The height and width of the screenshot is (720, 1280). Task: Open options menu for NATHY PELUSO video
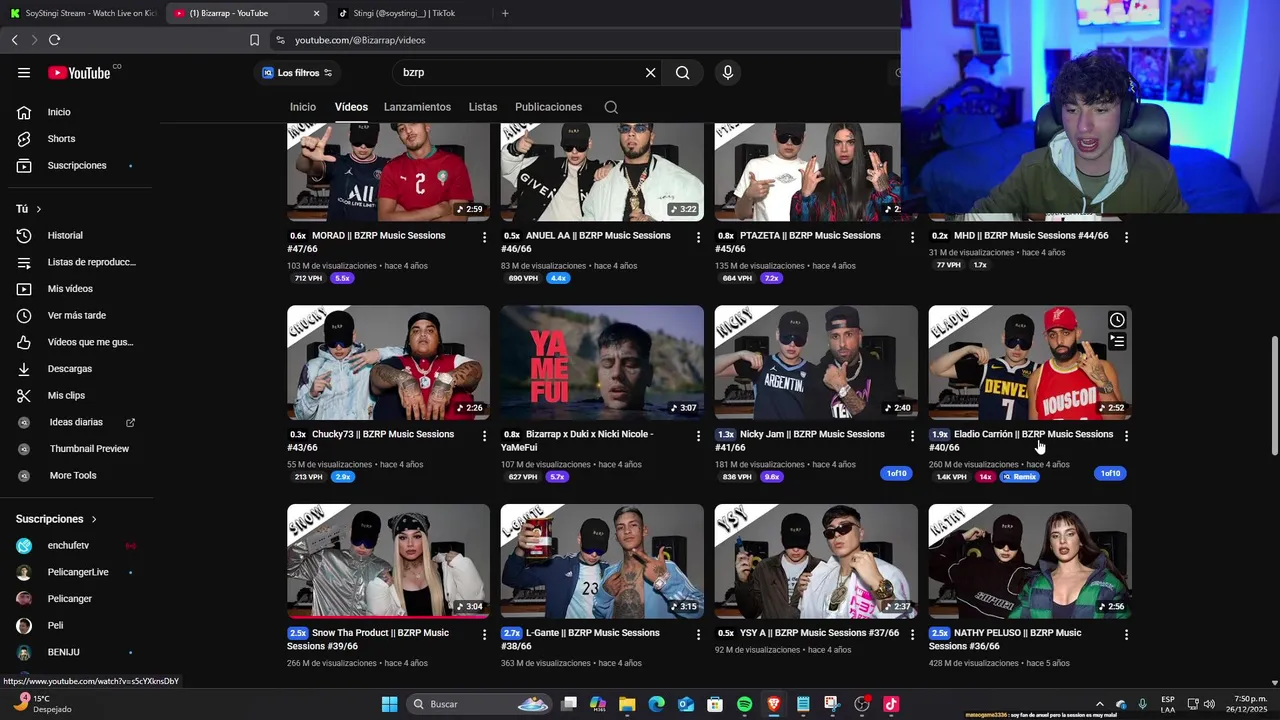[x=1126, y=634]
